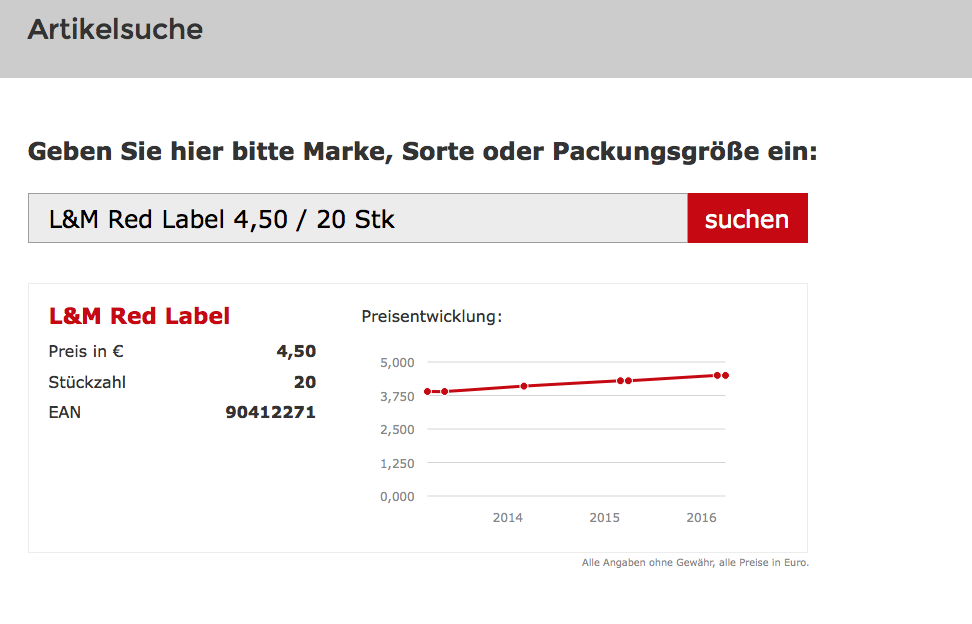Click the Stückzahl value 20
Image resolution: width=972 pixels, height=624 pixels.
305,382
